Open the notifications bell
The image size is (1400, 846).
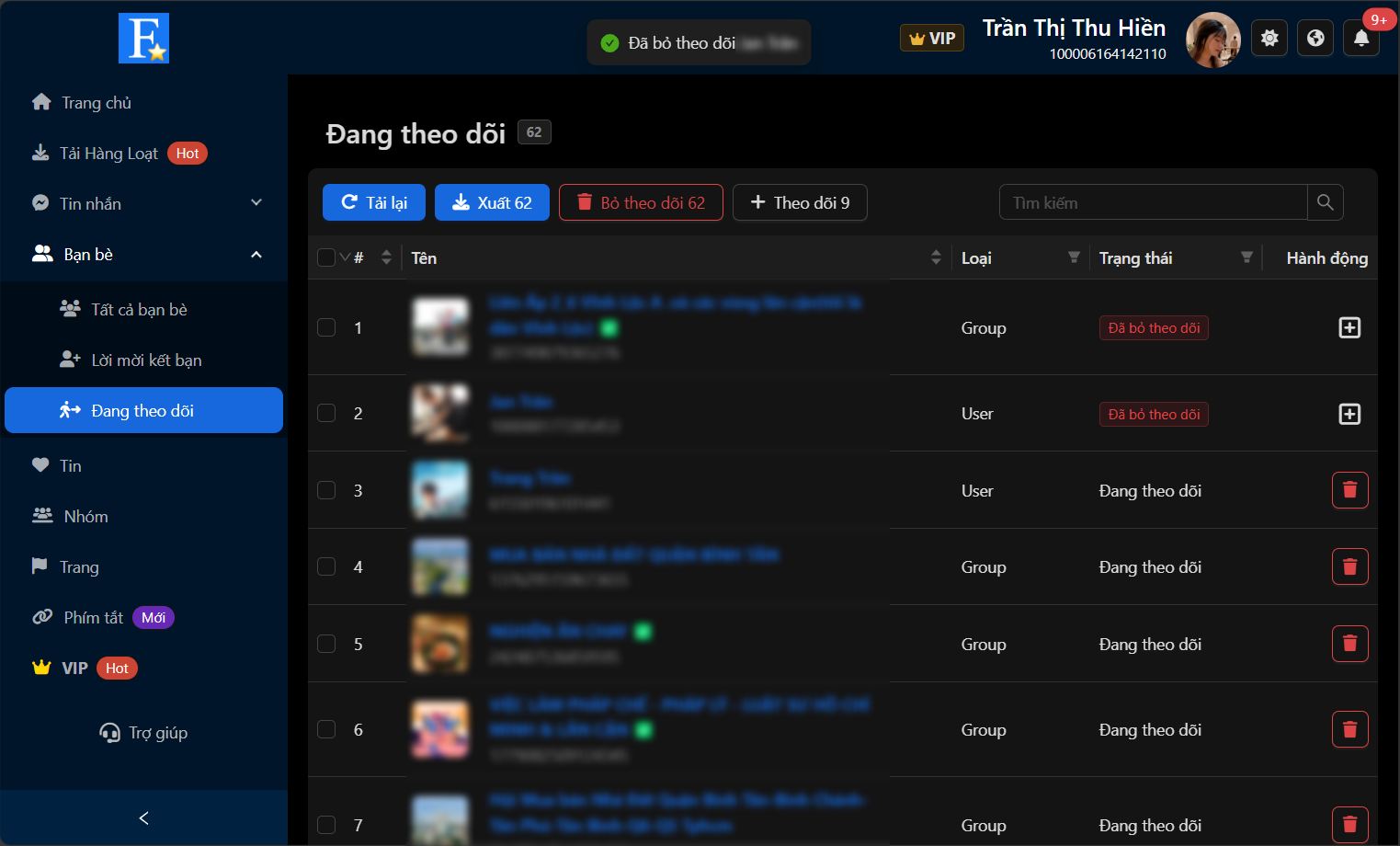1361,38
